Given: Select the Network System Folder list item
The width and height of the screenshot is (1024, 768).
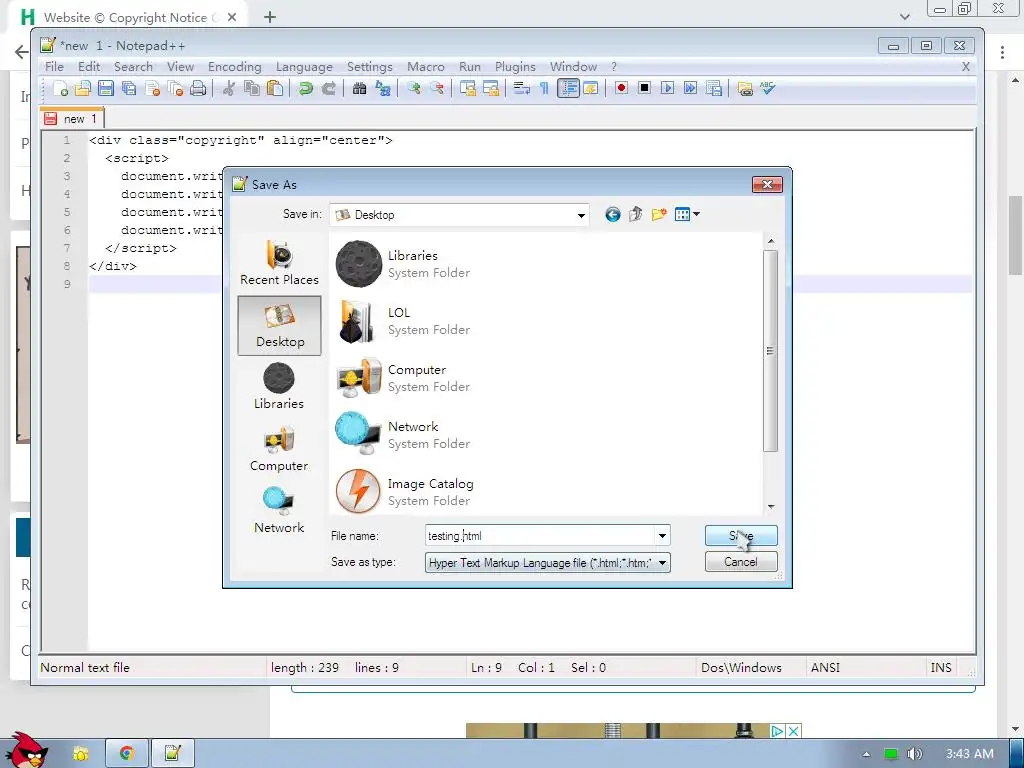Looking at the screenshot, I should [x=404, y=434].
